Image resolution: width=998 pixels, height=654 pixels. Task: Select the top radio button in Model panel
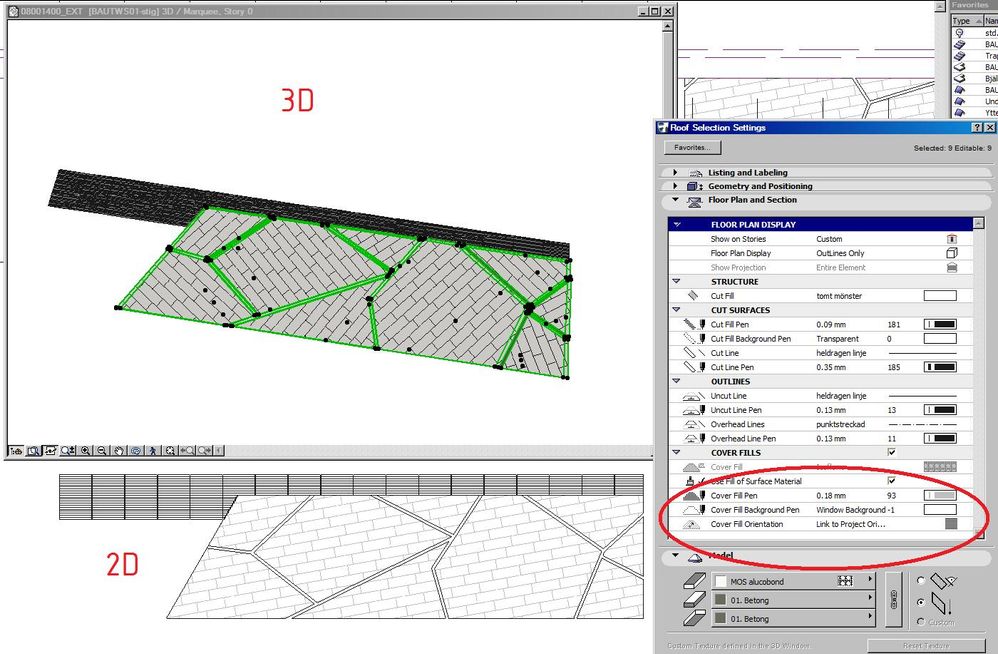(x=920, y=580)
